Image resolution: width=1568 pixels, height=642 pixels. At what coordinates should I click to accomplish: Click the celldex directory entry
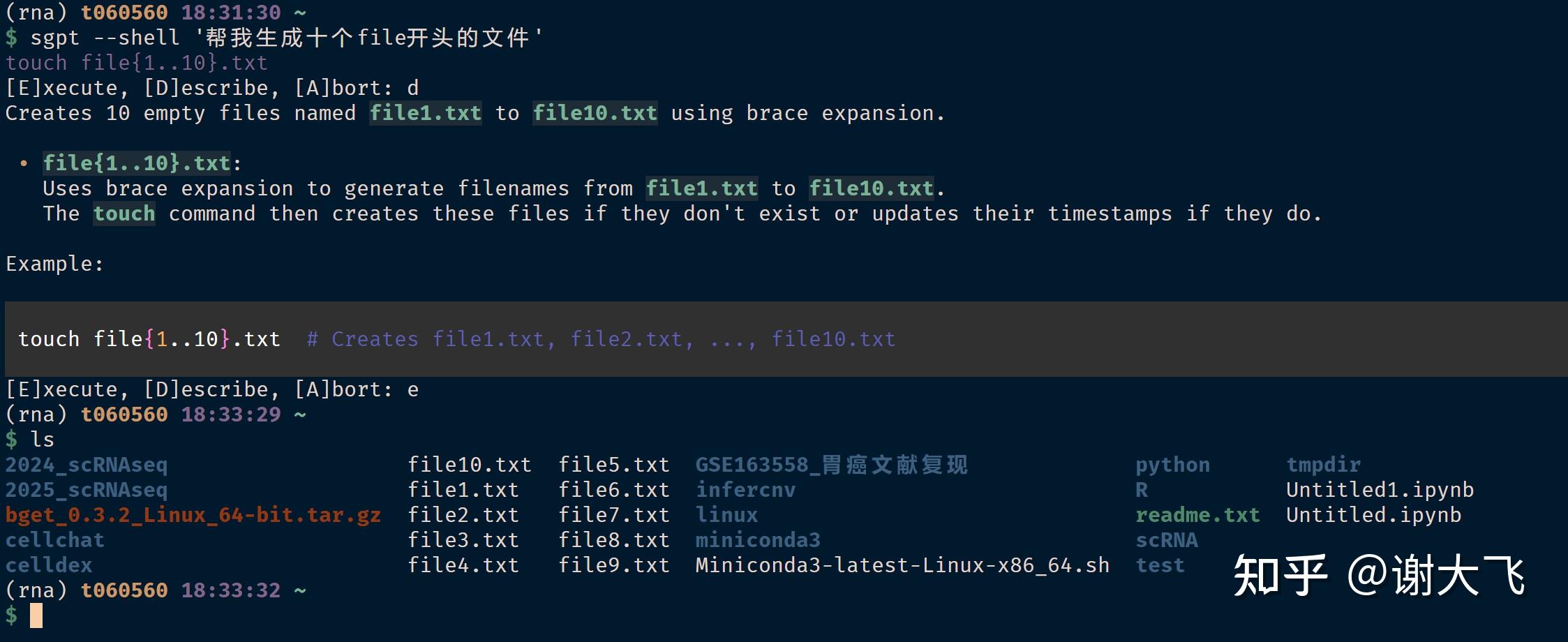tap(49, 565)
